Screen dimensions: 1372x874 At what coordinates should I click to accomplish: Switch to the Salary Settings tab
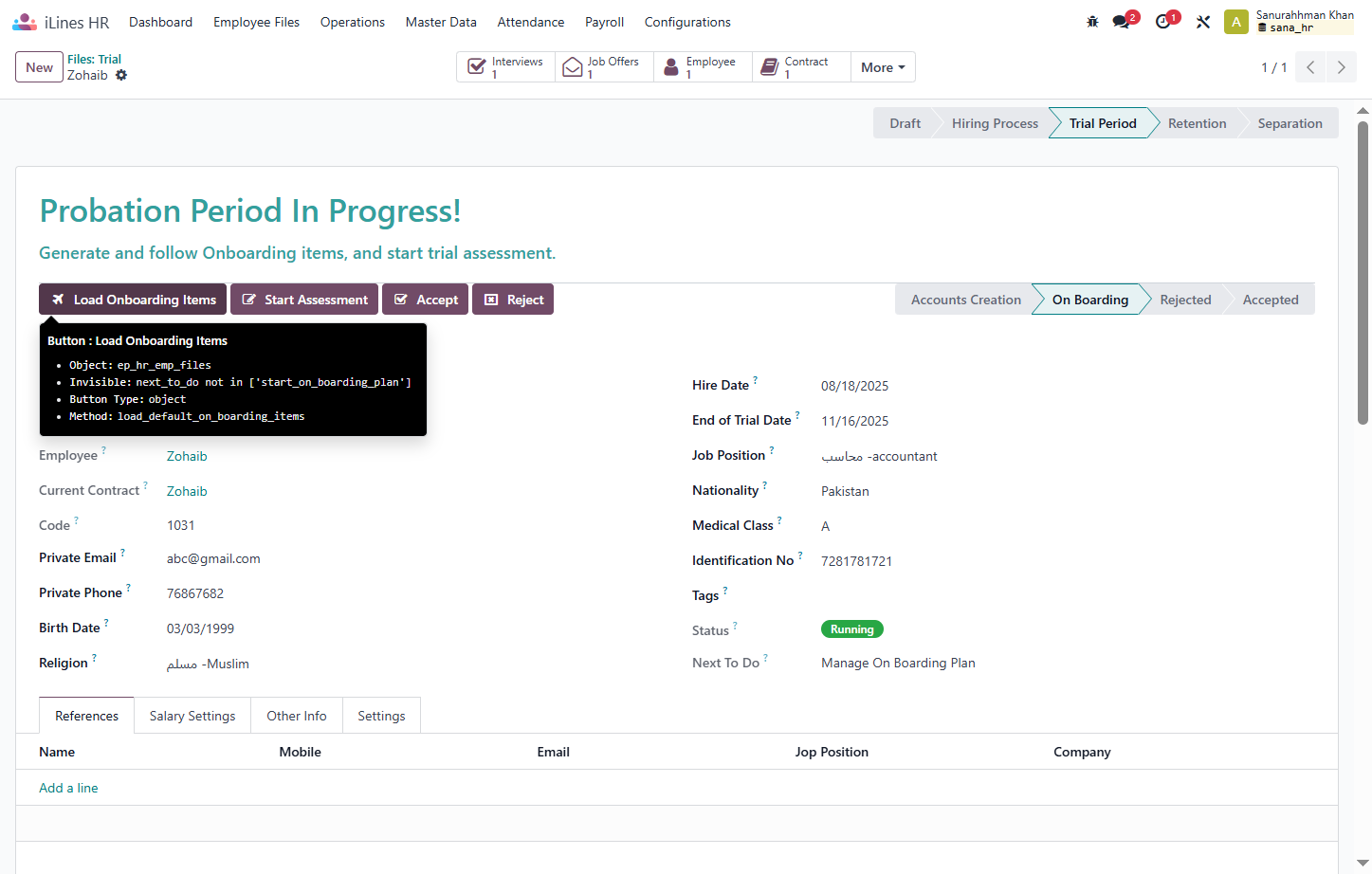[192, 716]
